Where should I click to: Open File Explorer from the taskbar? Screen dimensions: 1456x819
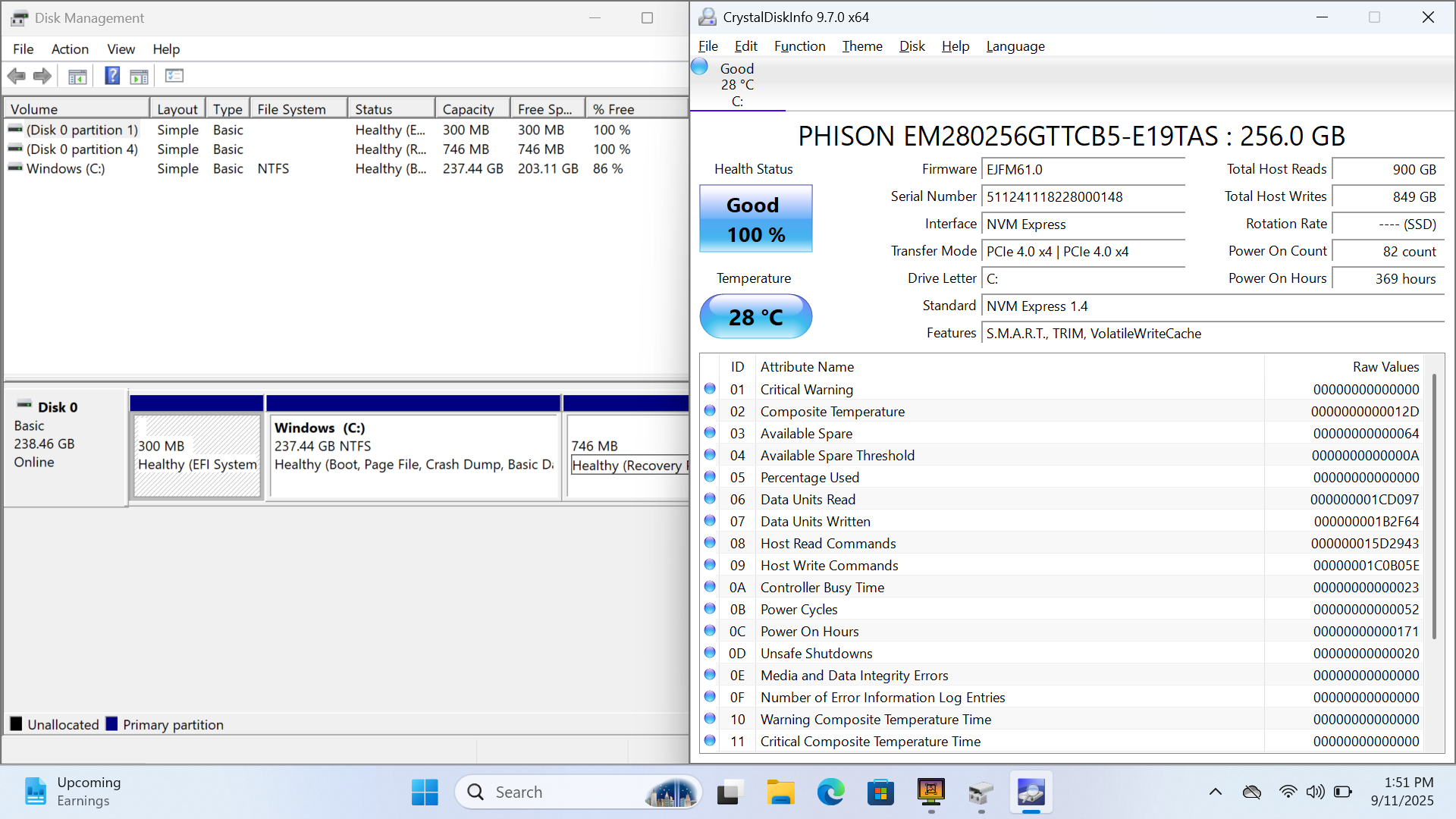(x=780, y=792)
